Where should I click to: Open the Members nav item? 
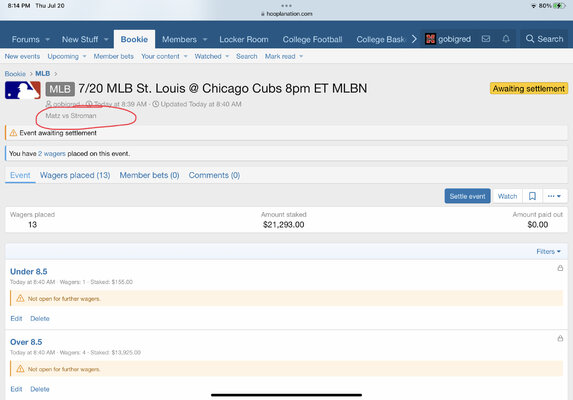click(179, 39)
